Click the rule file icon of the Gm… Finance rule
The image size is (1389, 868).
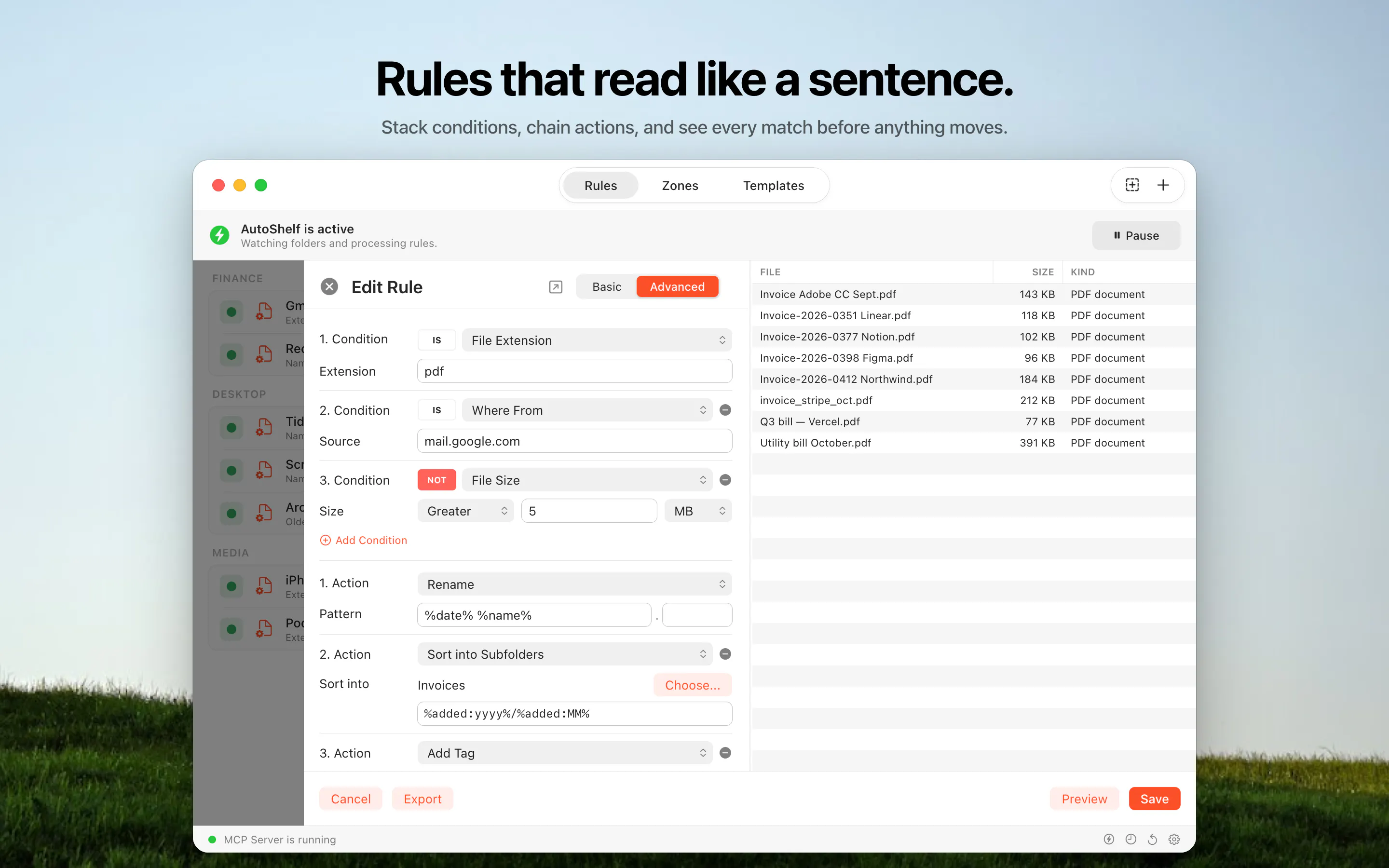click(264, 312)
